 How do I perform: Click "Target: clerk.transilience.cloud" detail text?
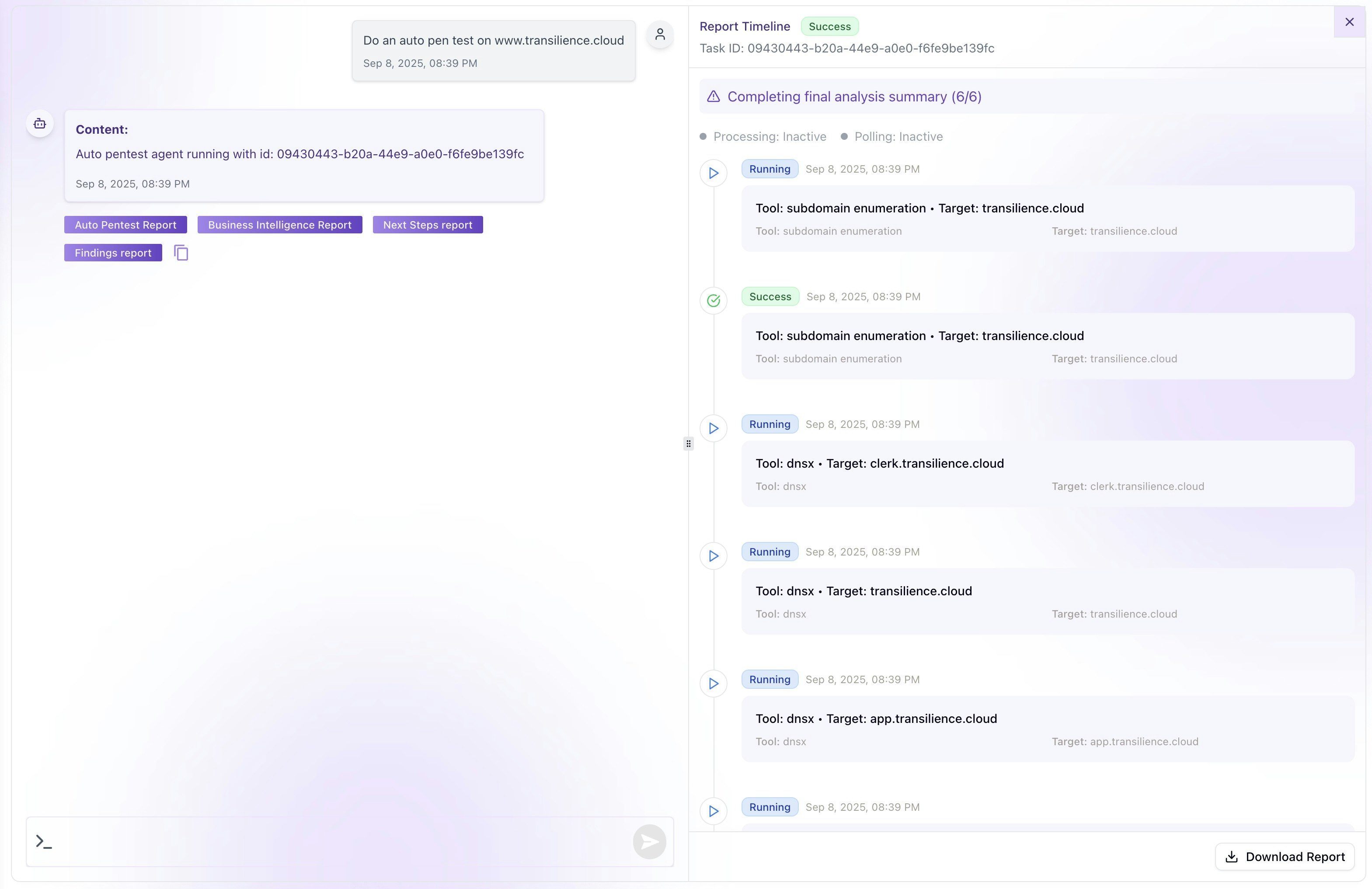click(x=1128, y=486)
